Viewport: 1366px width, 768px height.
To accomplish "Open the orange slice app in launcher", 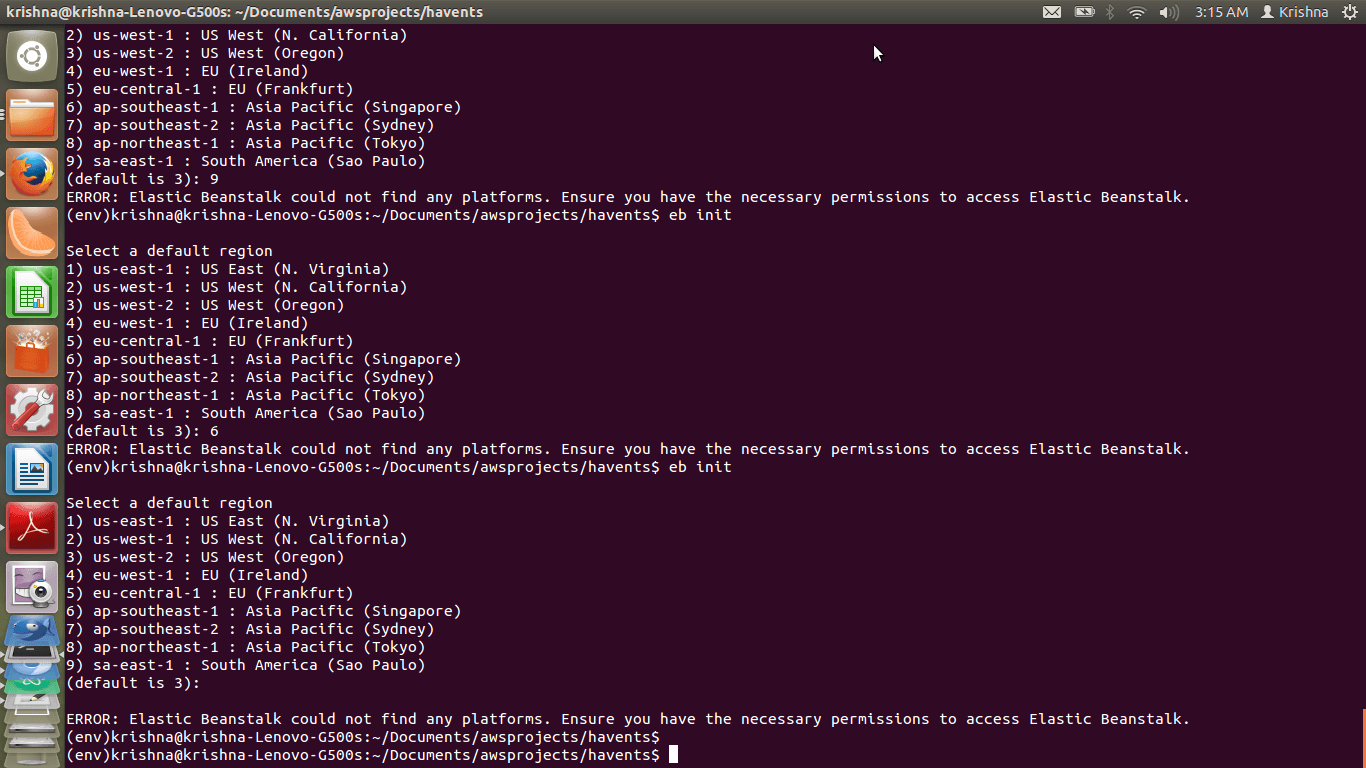I will coord(32,233).
